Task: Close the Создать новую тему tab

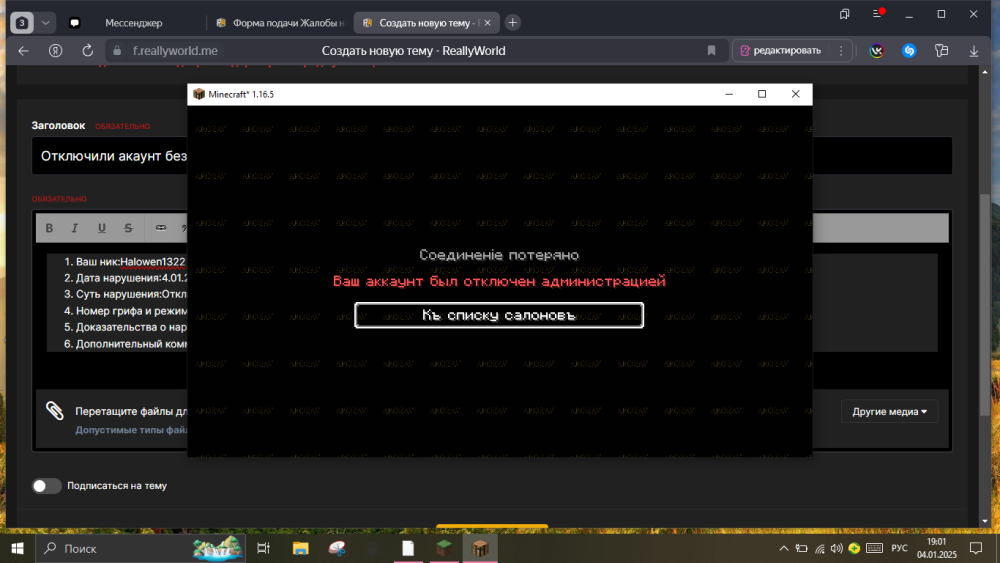Action: pos(488,23)
